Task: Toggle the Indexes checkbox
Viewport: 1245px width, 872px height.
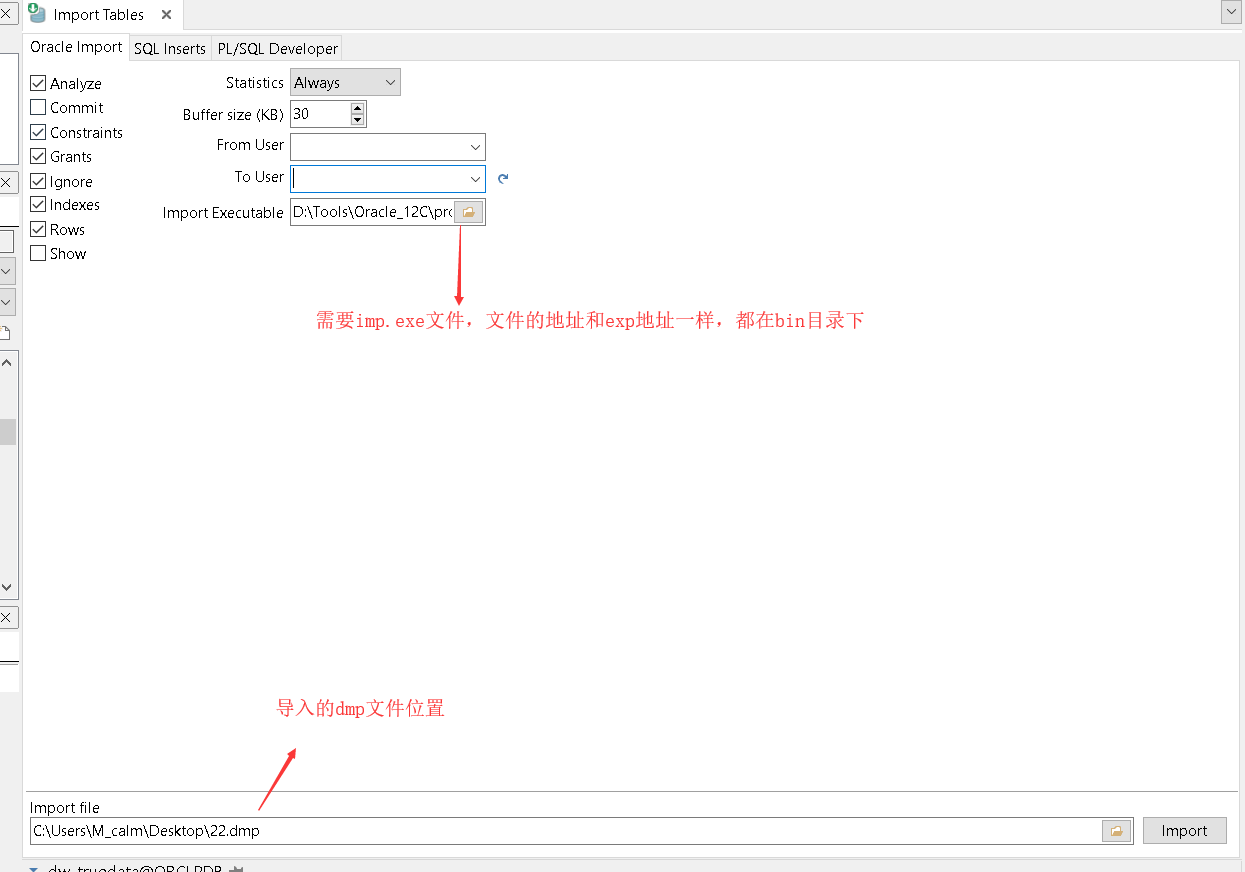Action: point(38,204)
